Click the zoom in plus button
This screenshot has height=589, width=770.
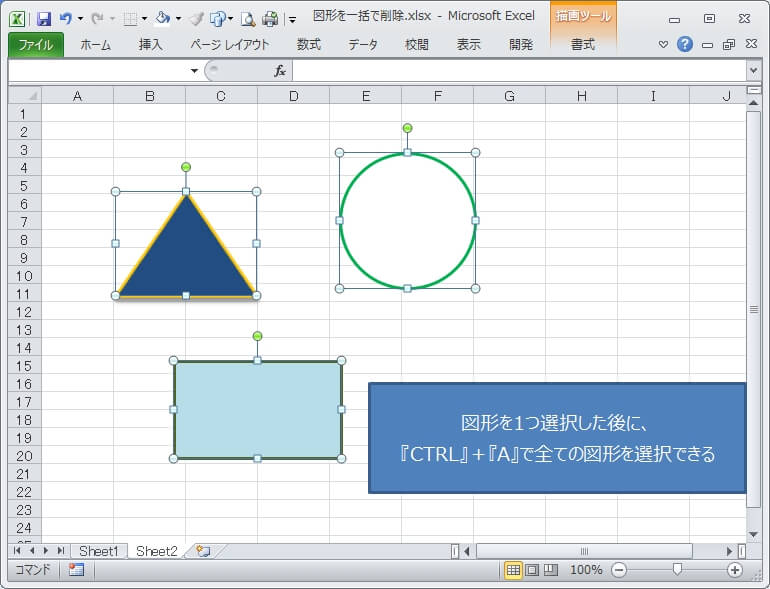click(735, 570)
